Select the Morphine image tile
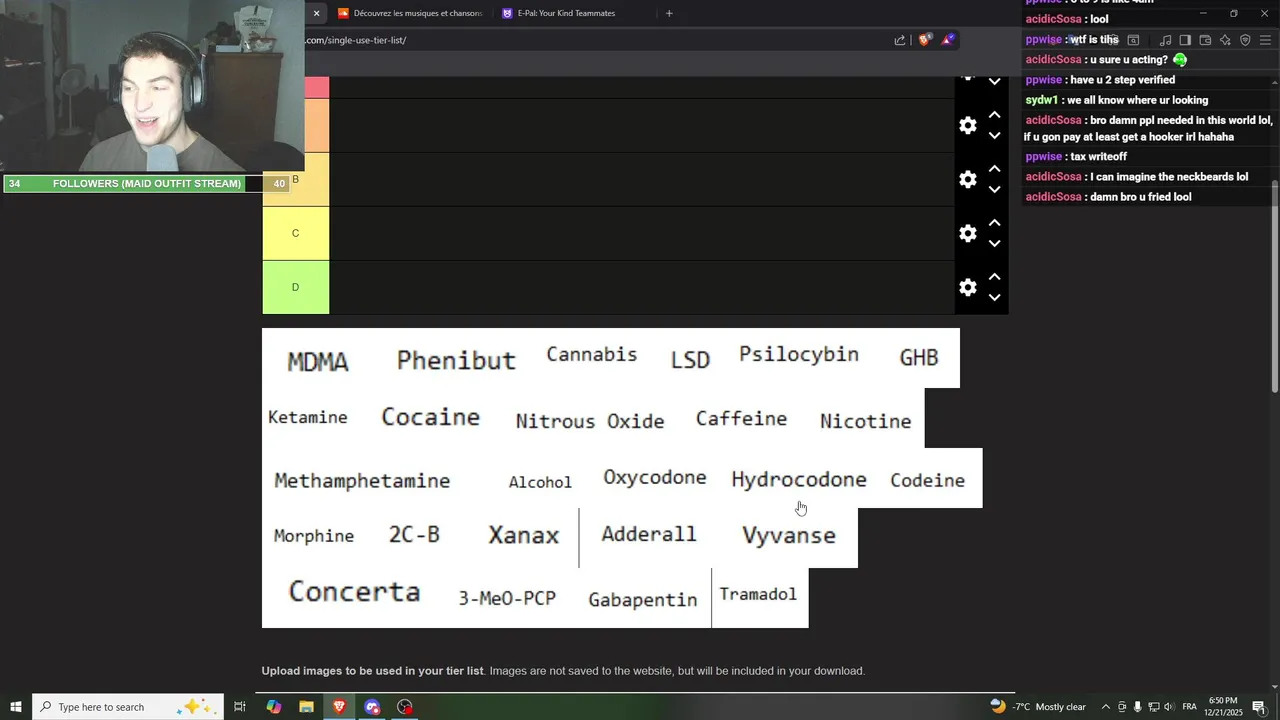This screenshot has width=1280, height=720. (314, 536)
